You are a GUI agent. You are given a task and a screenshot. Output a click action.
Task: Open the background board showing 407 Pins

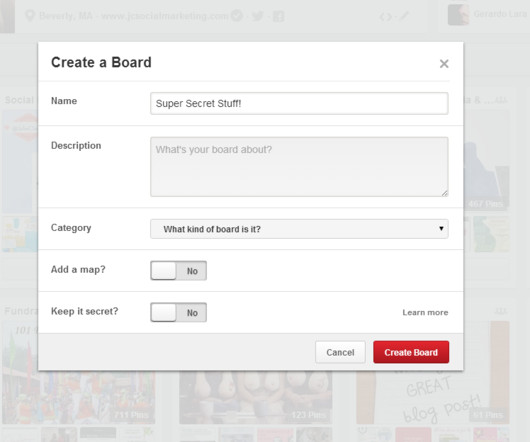click(x=486, y=161)
